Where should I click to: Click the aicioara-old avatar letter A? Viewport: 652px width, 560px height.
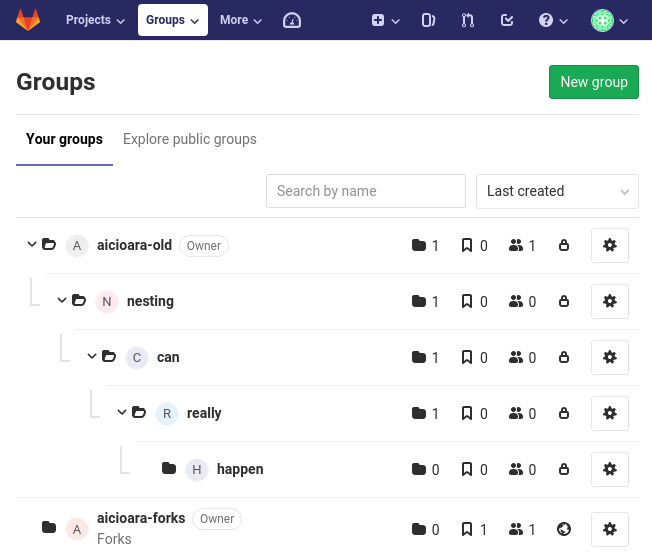click(x=77, y=246)
